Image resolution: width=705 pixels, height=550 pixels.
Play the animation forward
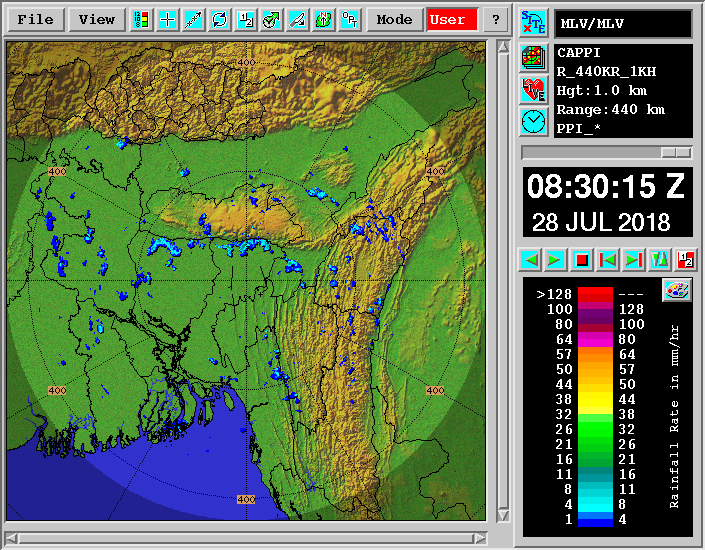(x=556, y=260)
